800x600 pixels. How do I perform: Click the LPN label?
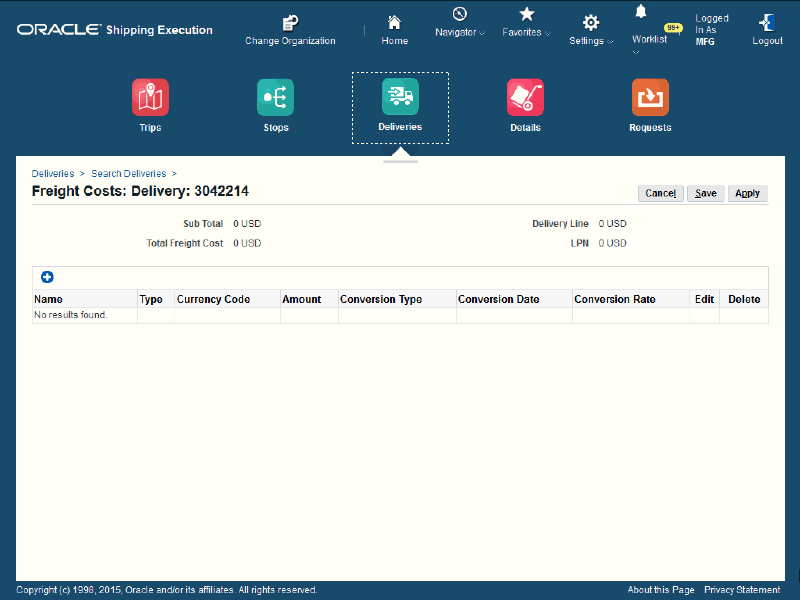(x=580, y=243)
